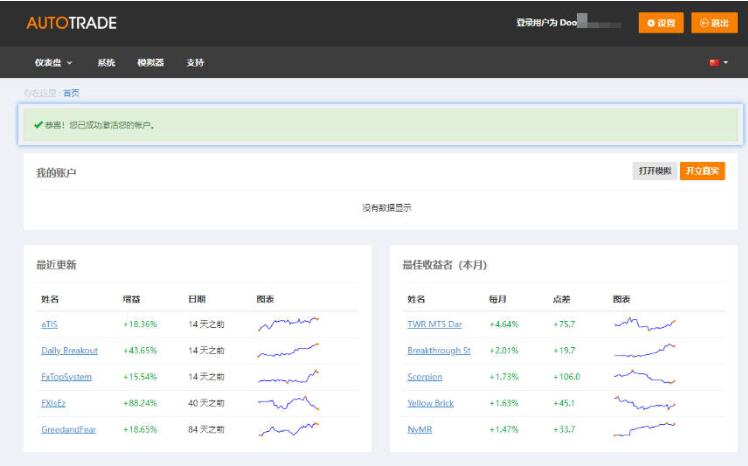The width and height of the screenshot is (748, 466).
Task: Open the TWR MTS Dar link
Action: (x=434, y=324)
